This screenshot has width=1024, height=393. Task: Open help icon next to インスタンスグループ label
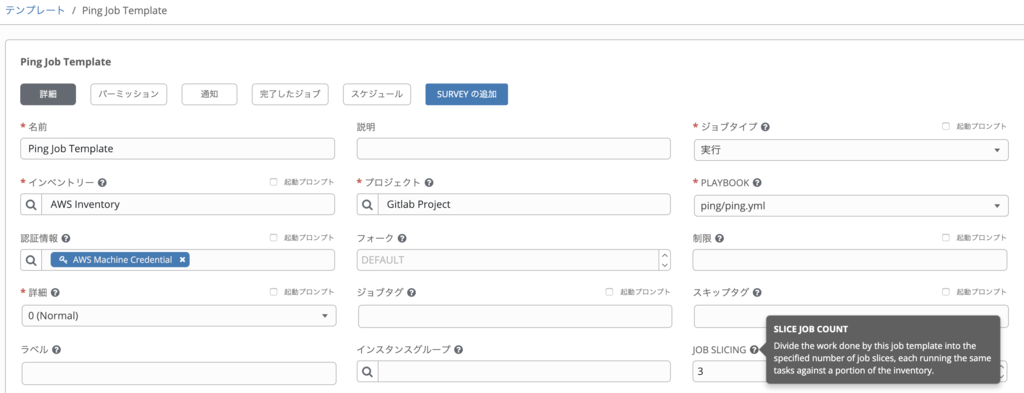pos(459,349)
